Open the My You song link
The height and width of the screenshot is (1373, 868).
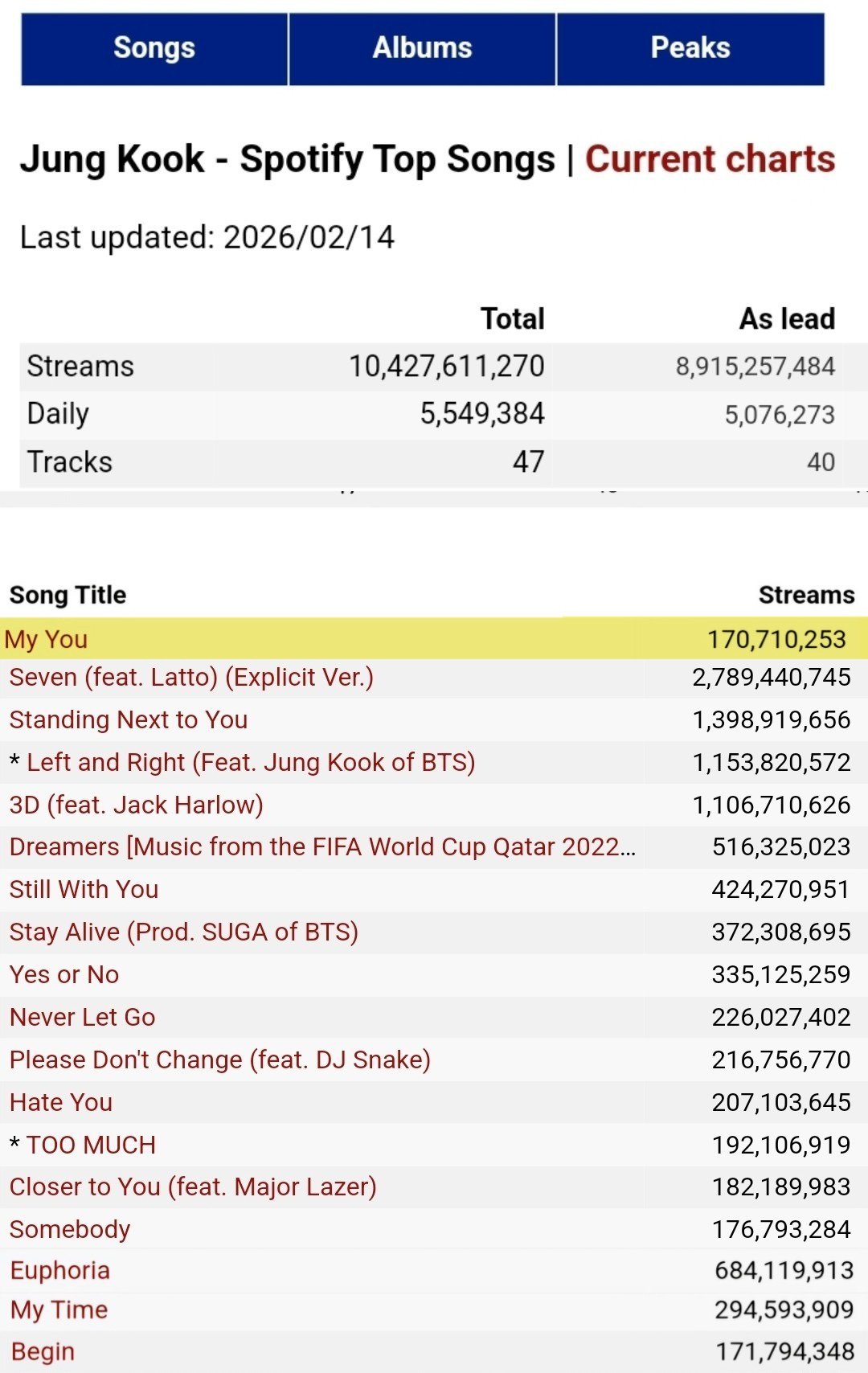tap(47, 639)
